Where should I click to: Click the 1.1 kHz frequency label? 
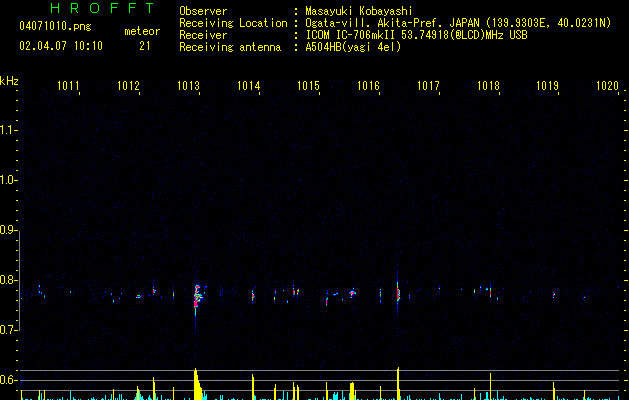pyautogui.click(x=8, y=130)
